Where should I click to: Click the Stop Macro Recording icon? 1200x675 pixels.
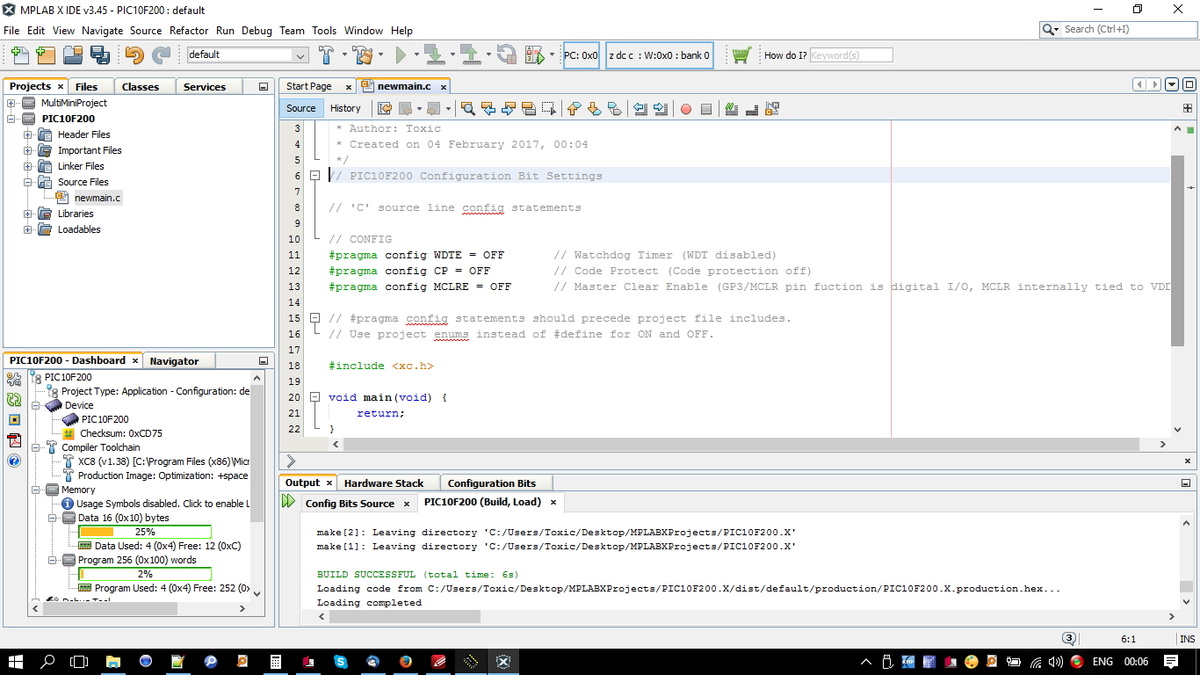point(706,108)
